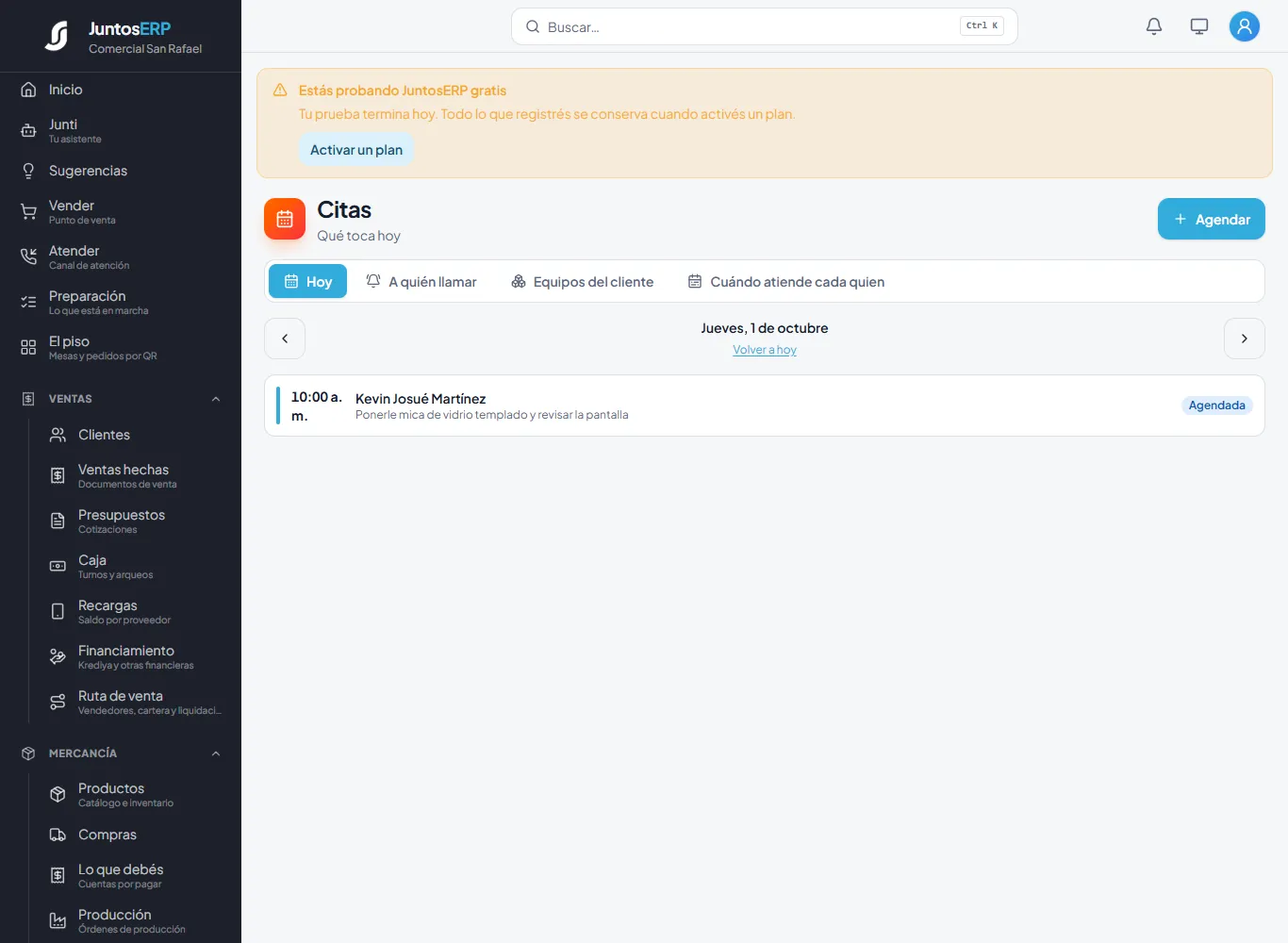
Task: Click the Volver a hoy link
Action: 765,350
